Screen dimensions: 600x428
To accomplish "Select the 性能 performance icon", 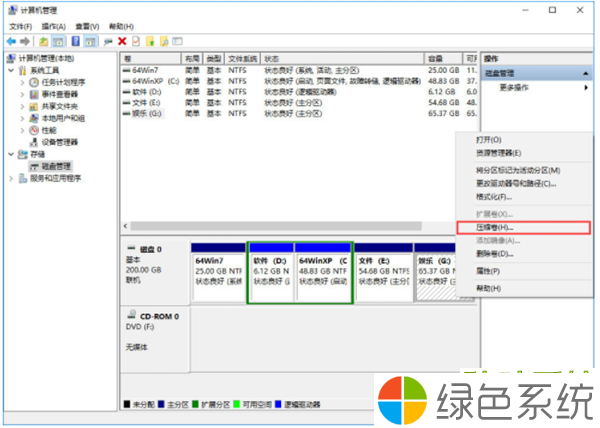I will (x=34, y=130).
